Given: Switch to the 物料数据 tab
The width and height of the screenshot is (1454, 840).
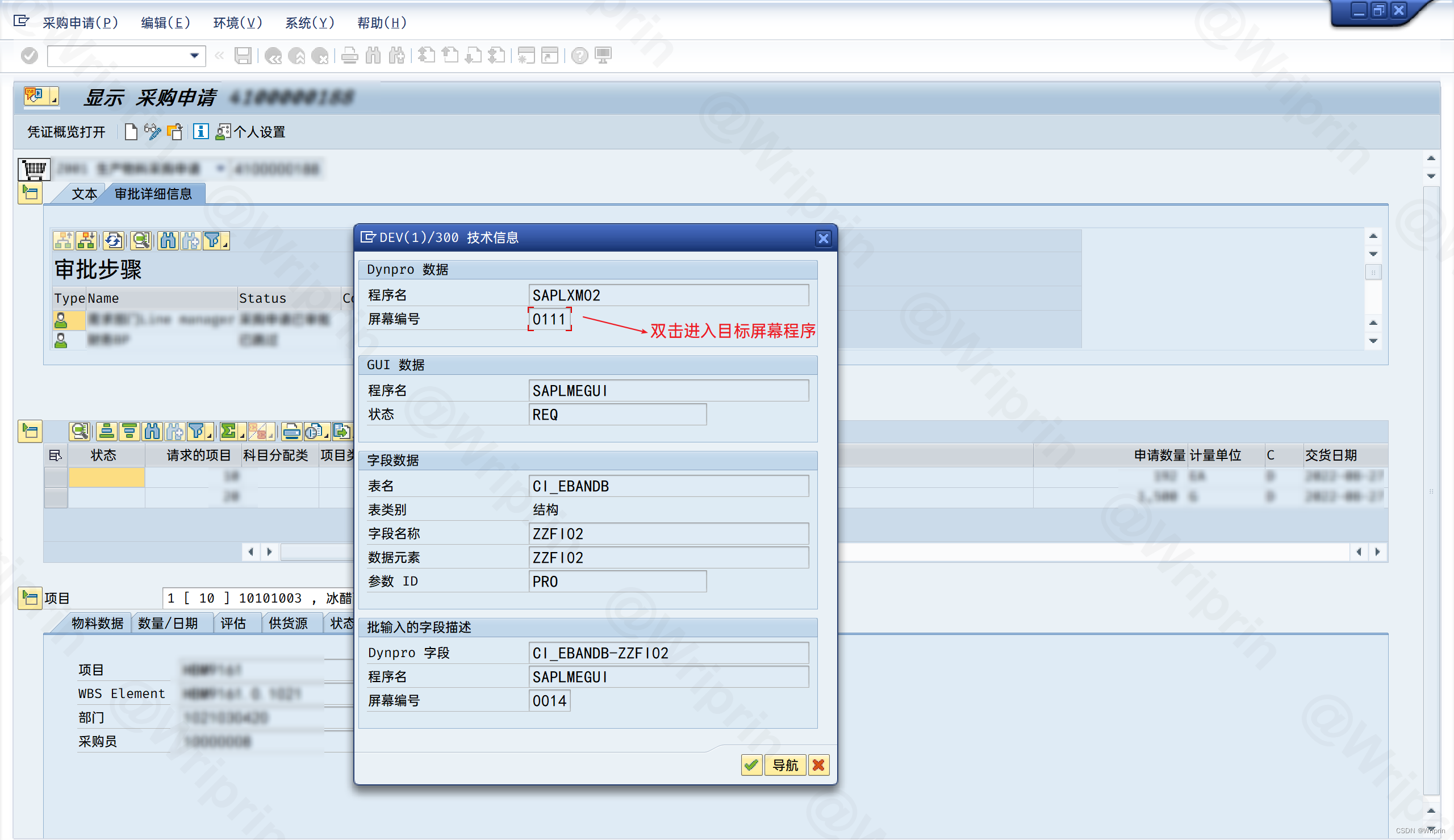Looking at the screenshot, I should point(97,623).
